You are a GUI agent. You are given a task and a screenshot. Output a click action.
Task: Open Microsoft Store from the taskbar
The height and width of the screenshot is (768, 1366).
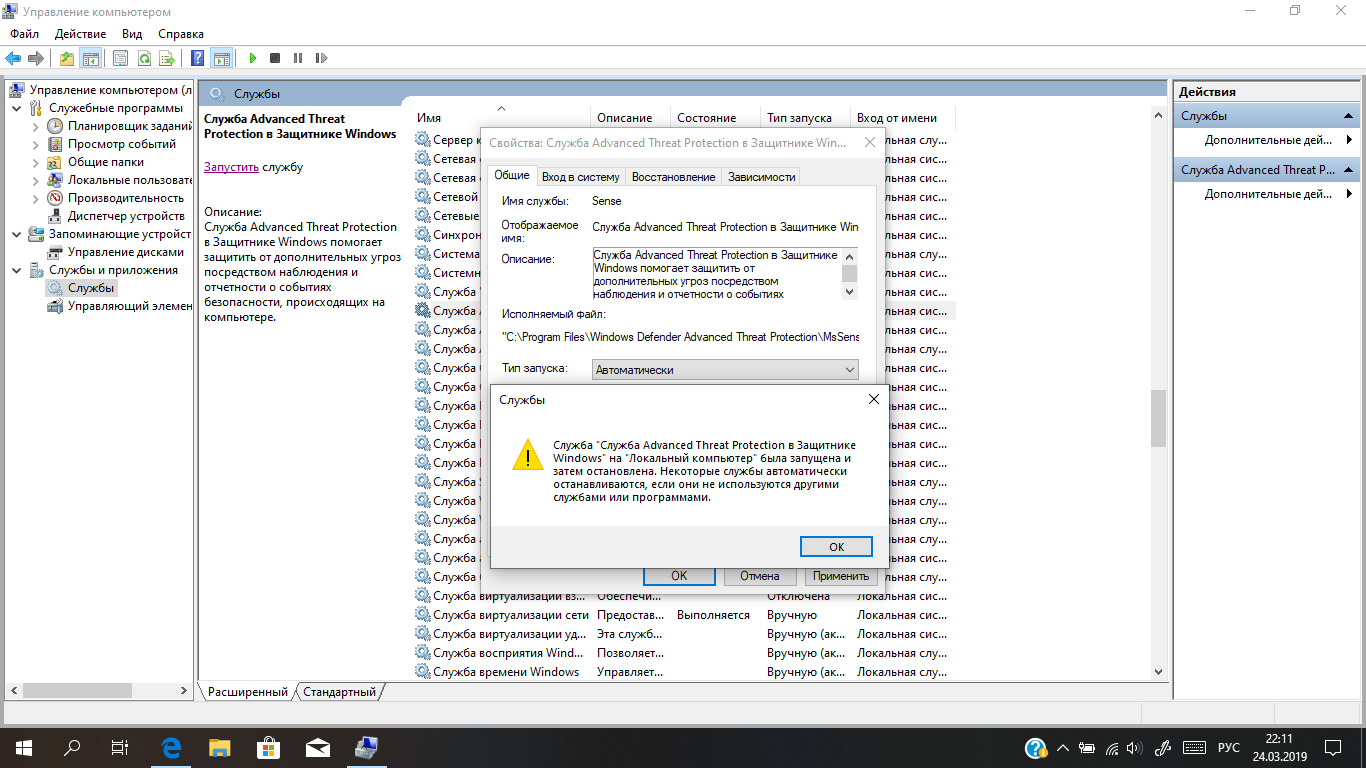pyautogui.click(x=268, y=747)
